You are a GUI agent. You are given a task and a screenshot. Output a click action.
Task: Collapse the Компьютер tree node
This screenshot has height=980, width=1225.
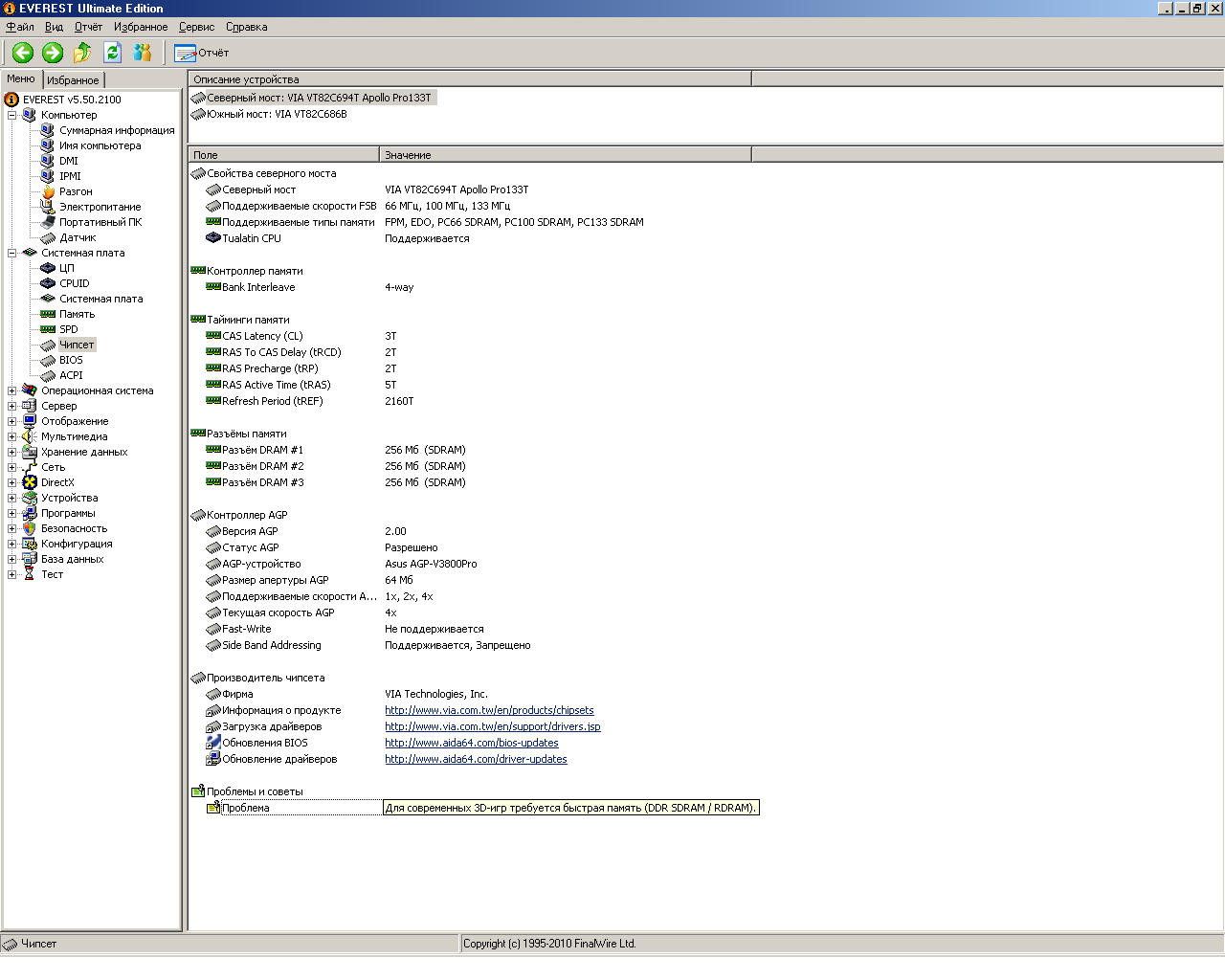click(x=12, y=115)
